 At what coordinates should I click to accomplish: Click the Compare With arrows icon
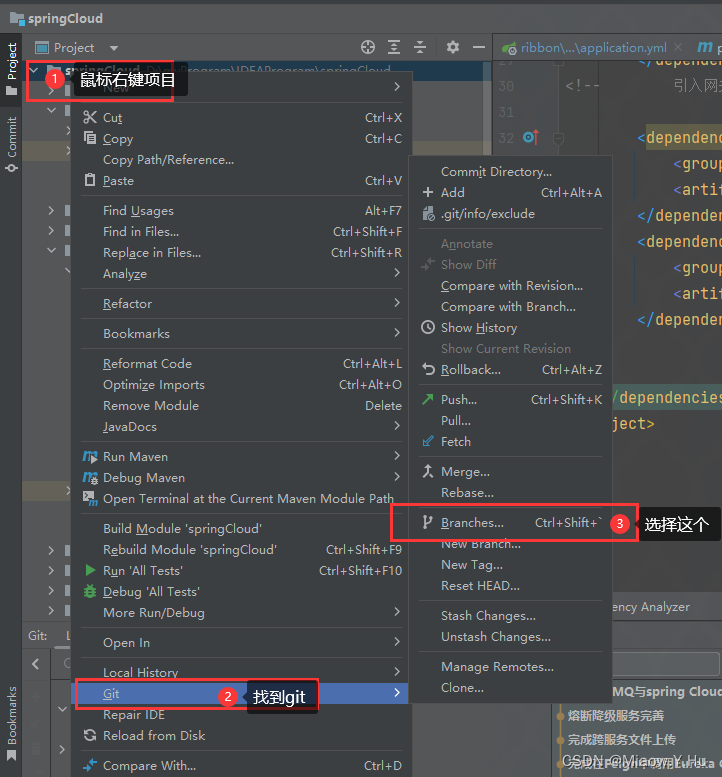click(x=90, y=766)
